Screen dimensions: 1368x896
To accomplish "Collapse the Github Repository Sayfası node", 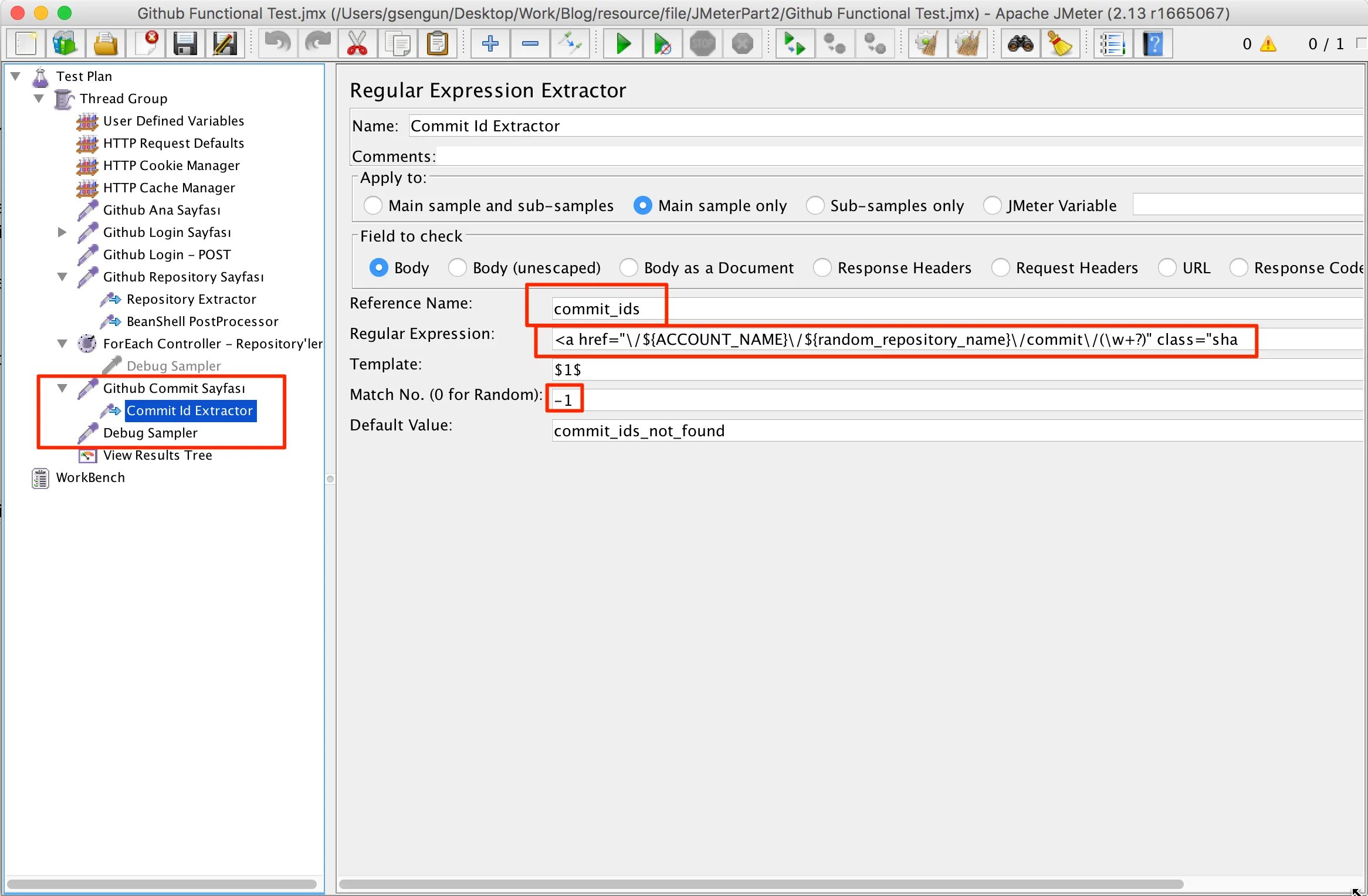I will coord(62,277).
